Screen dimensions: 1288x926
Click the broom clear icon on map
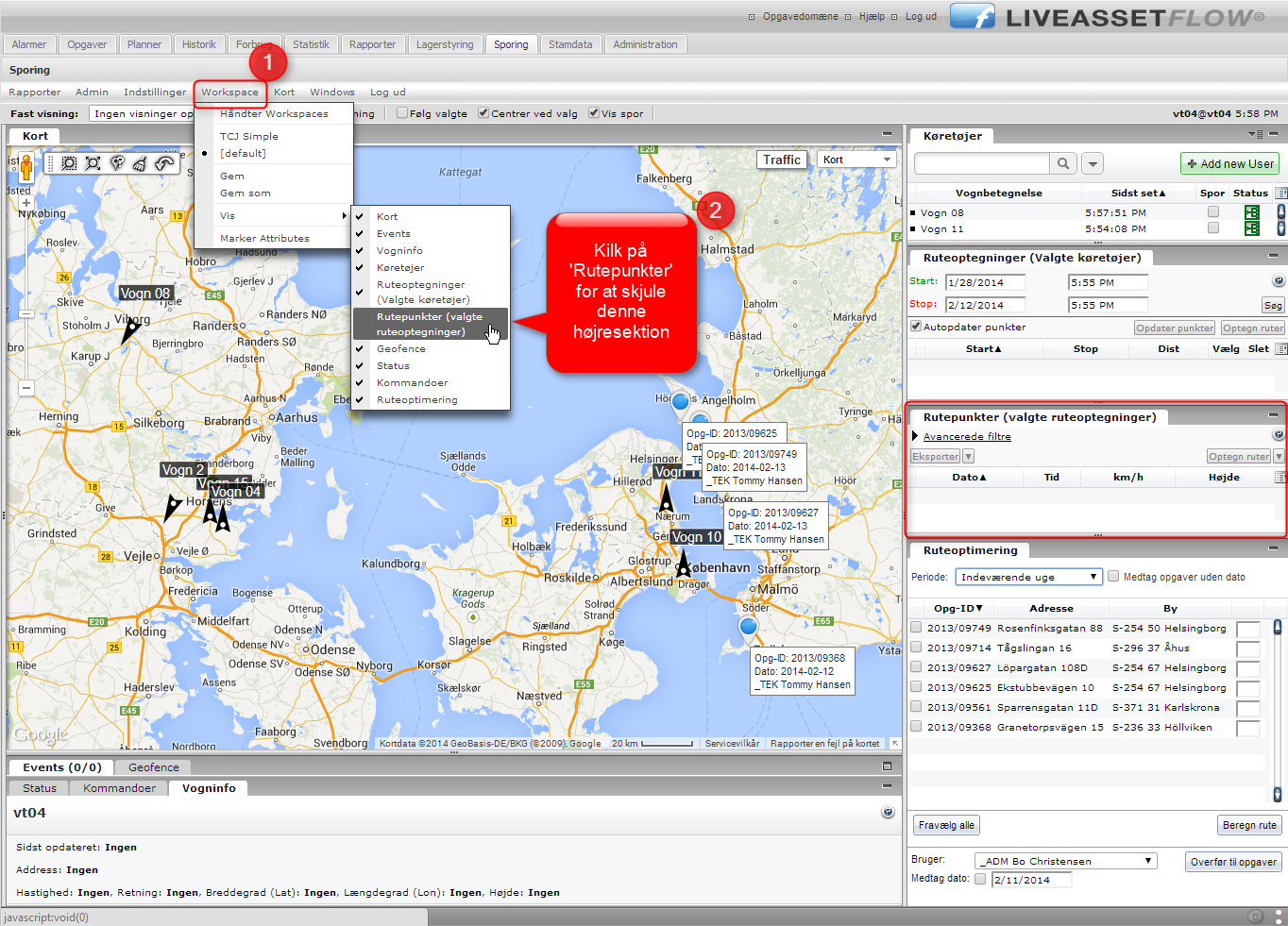tap(140, 163)
